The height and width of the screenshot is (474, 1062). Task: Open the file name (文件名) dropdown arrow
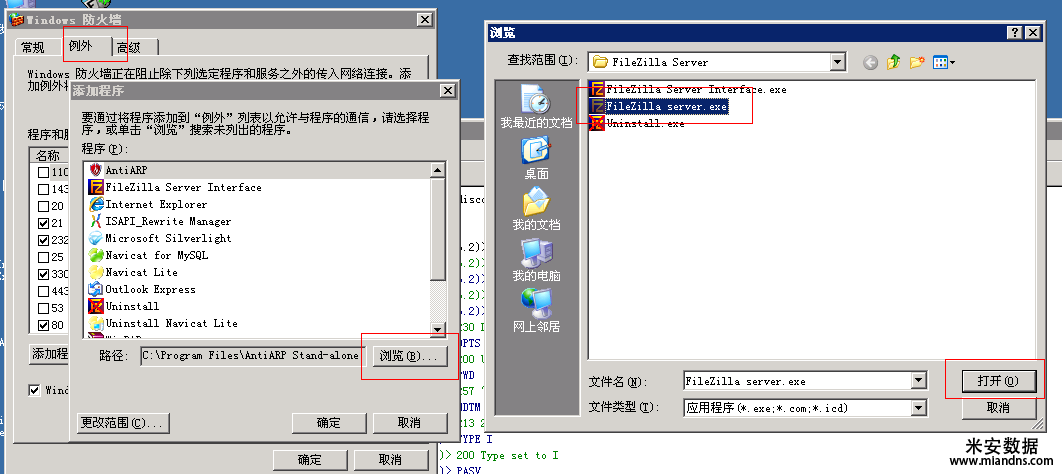pos(918,381)
